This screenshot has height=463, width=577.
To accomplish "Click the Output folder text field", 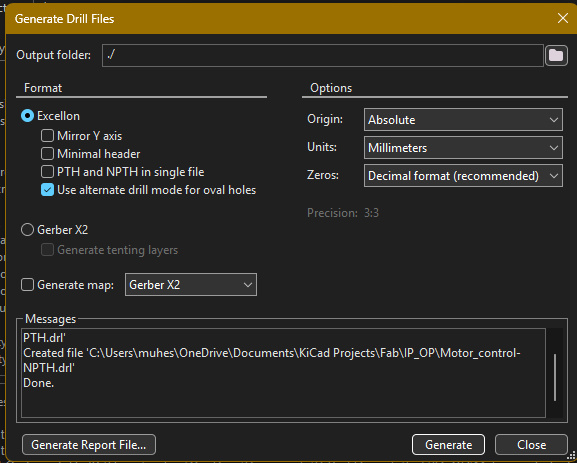I will point(323,56).
